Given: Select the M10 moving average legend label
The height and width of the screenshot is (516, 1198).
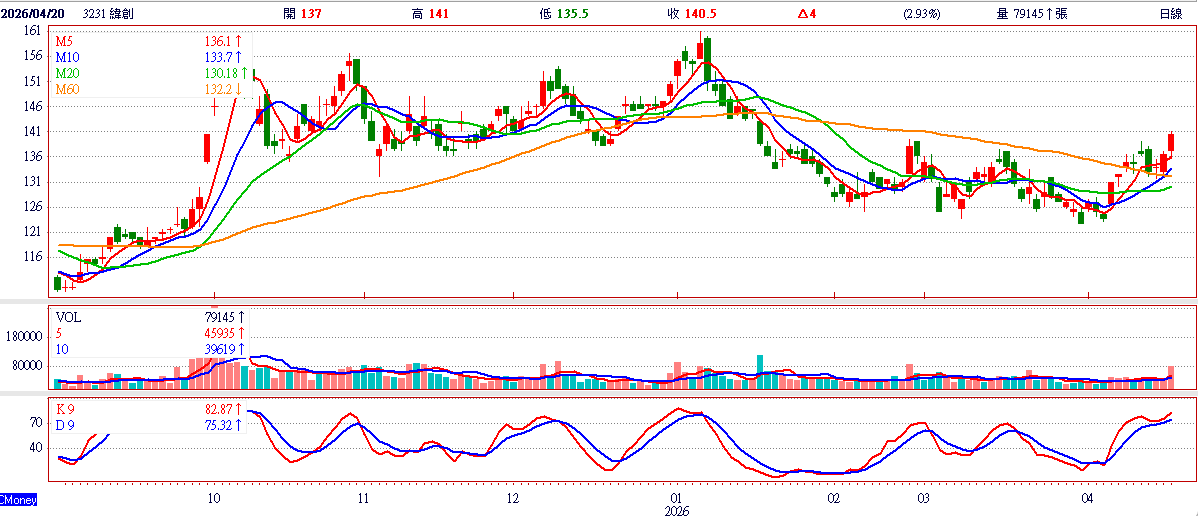Looking at the screenshot, I should tap(67, 58).
